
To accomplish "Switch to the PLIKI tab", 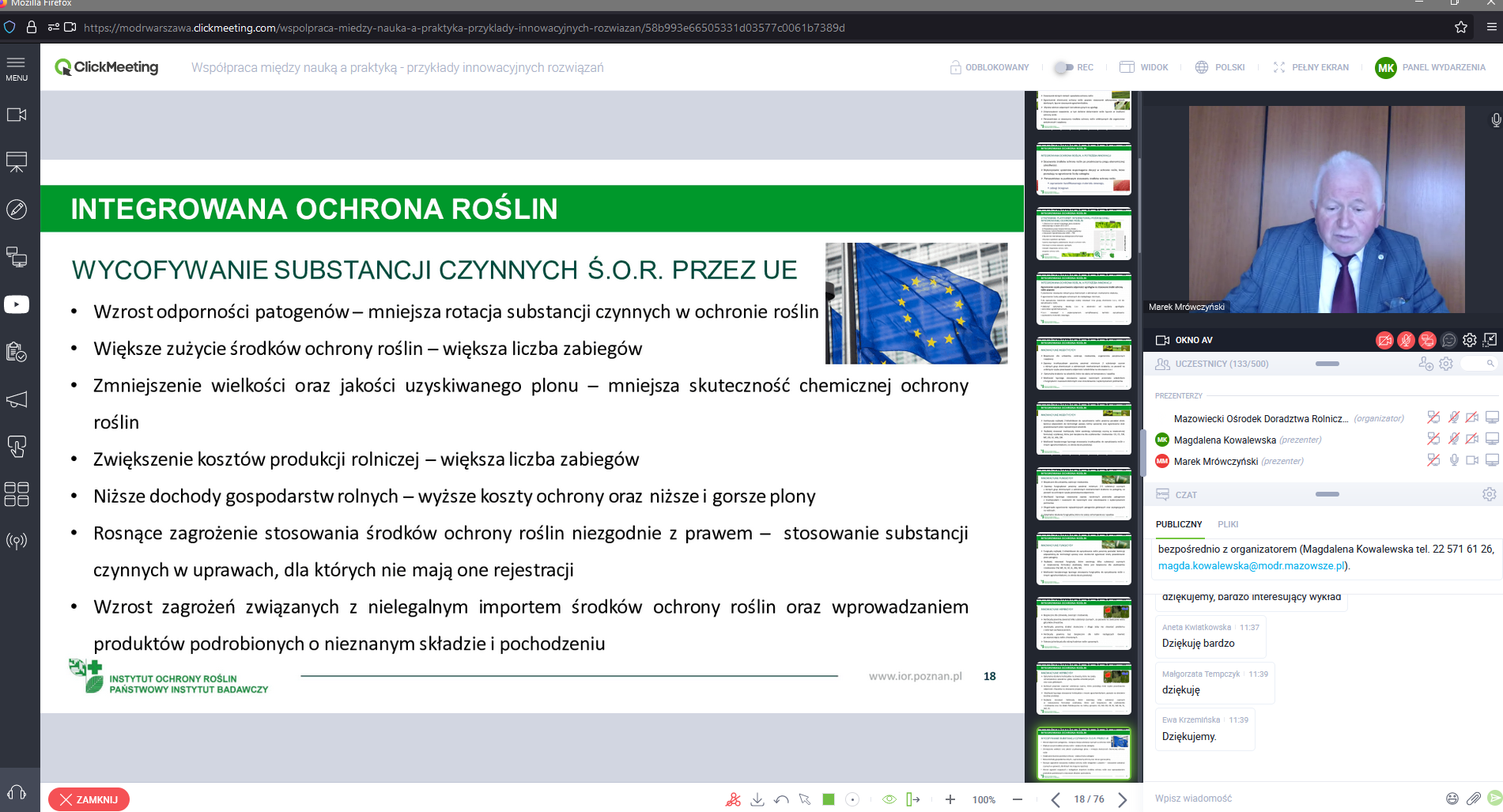I will pyautogui.click(x=1228, y=524).
